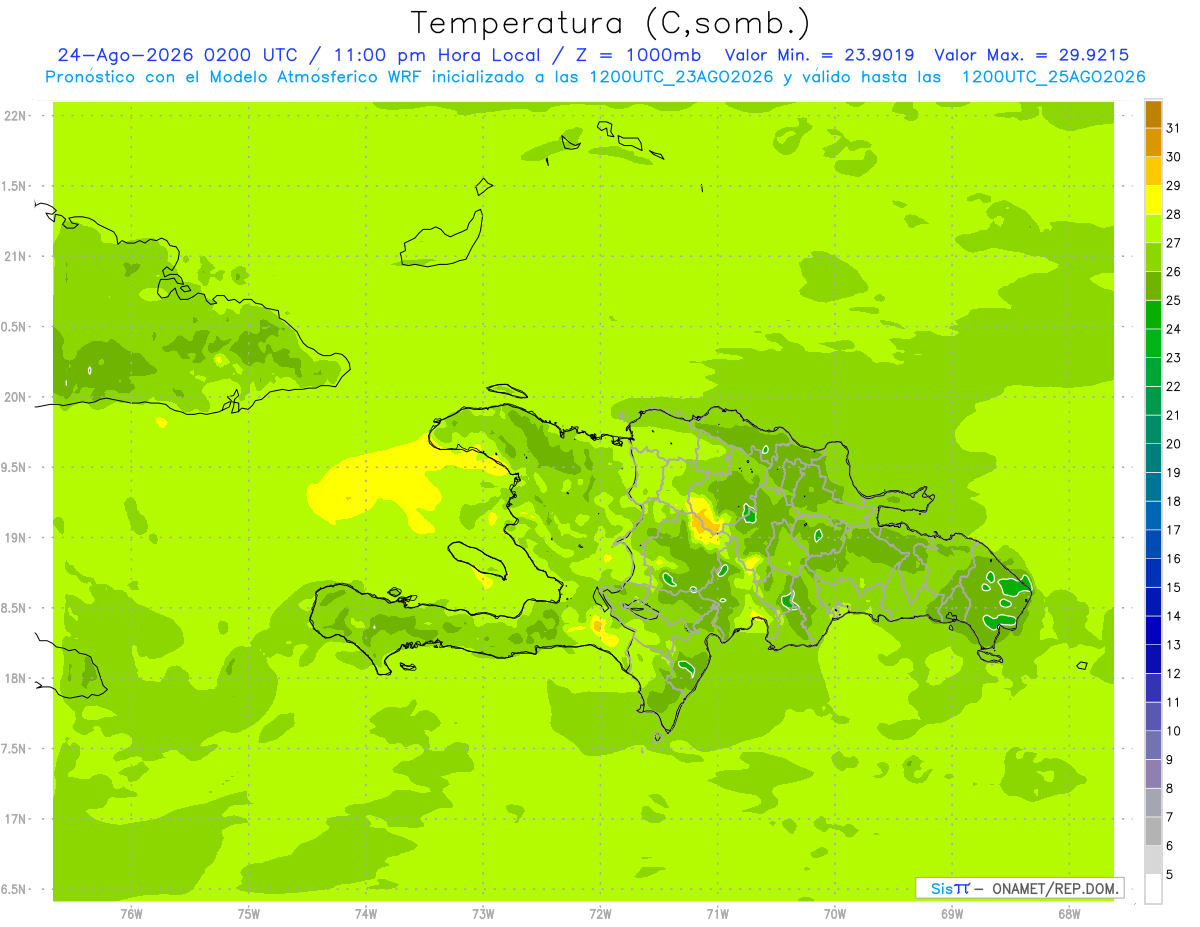Click the legend value label '24'
The width and height of the screenshot is (1200, 927).
[x=1173, y=329]
